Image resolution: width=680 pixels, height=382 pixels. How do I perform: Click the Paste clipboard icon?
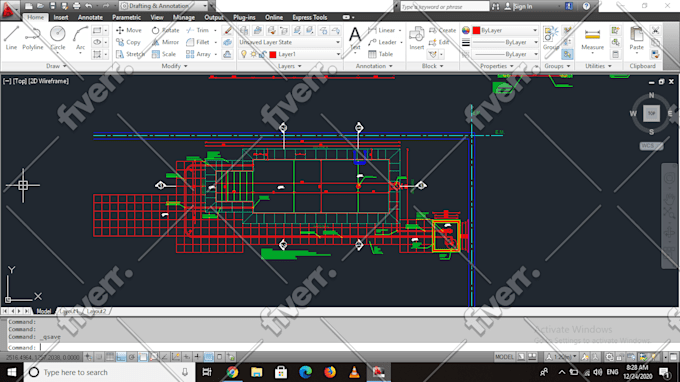(x=637, y=38)
